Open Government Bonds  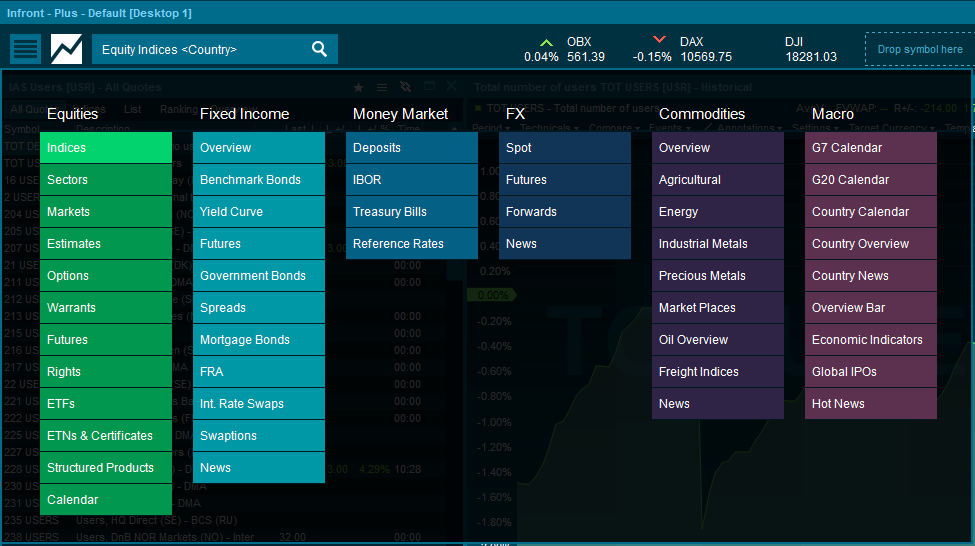[x=259, y=275]
